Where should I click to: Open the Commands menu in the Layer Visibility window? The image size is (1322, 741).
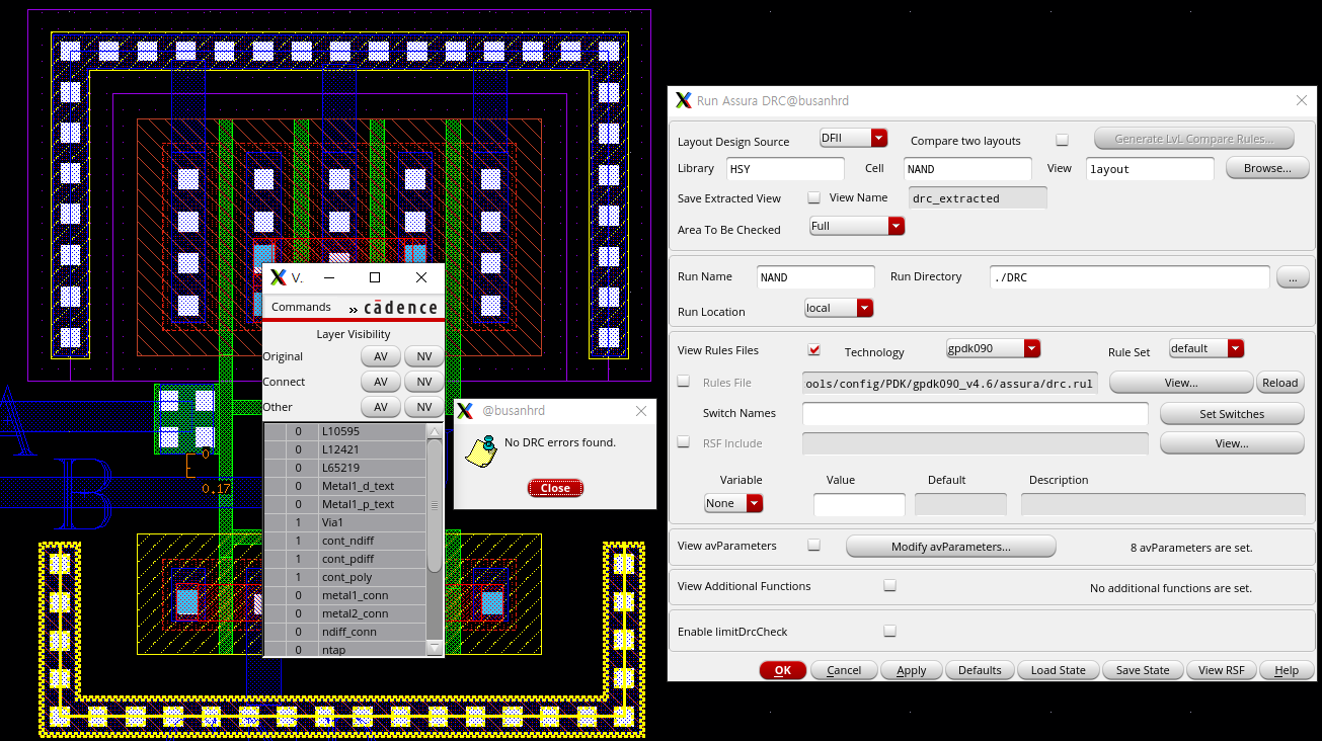301,307
